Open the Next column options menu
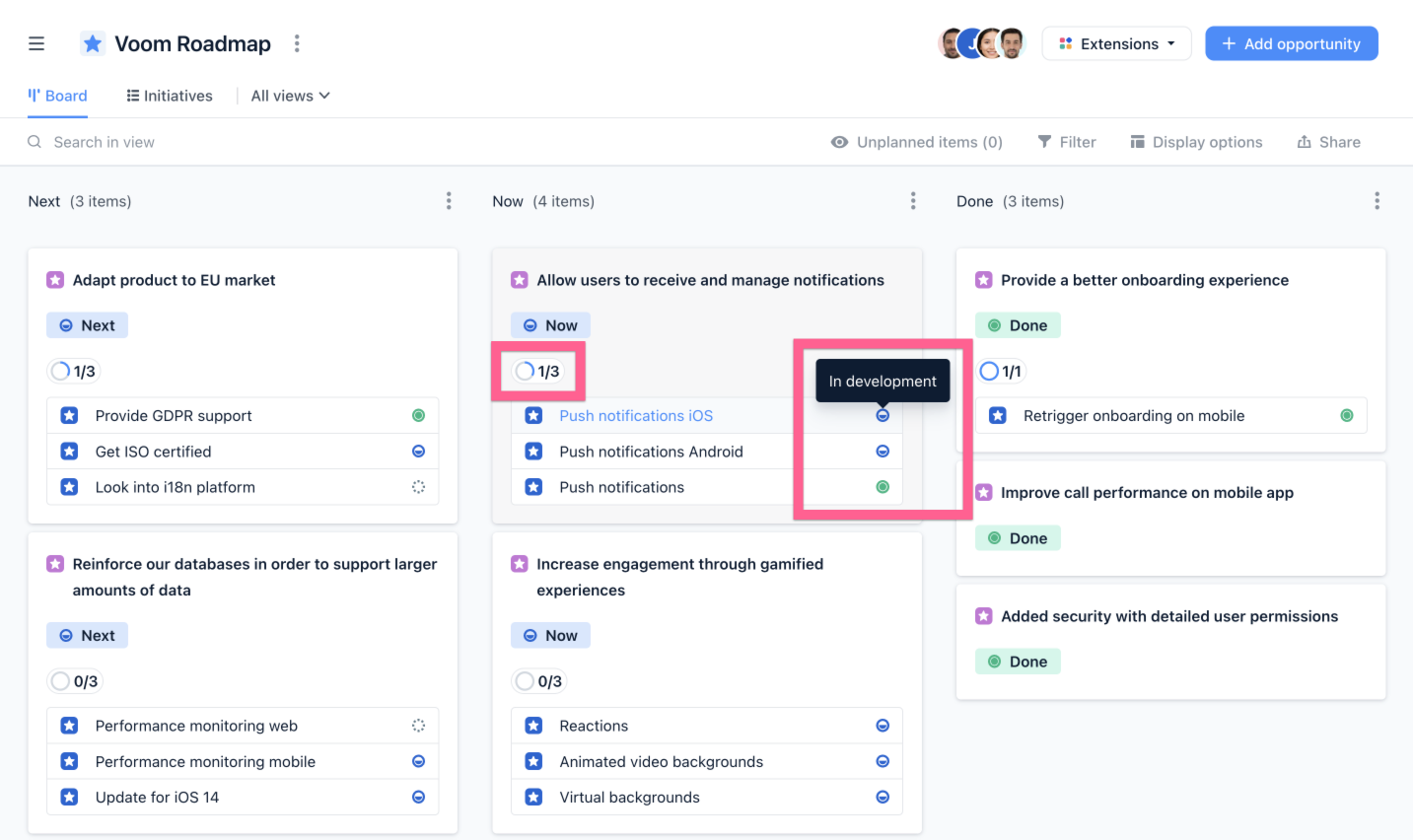The image size is (1413, 840). point(449,201)
